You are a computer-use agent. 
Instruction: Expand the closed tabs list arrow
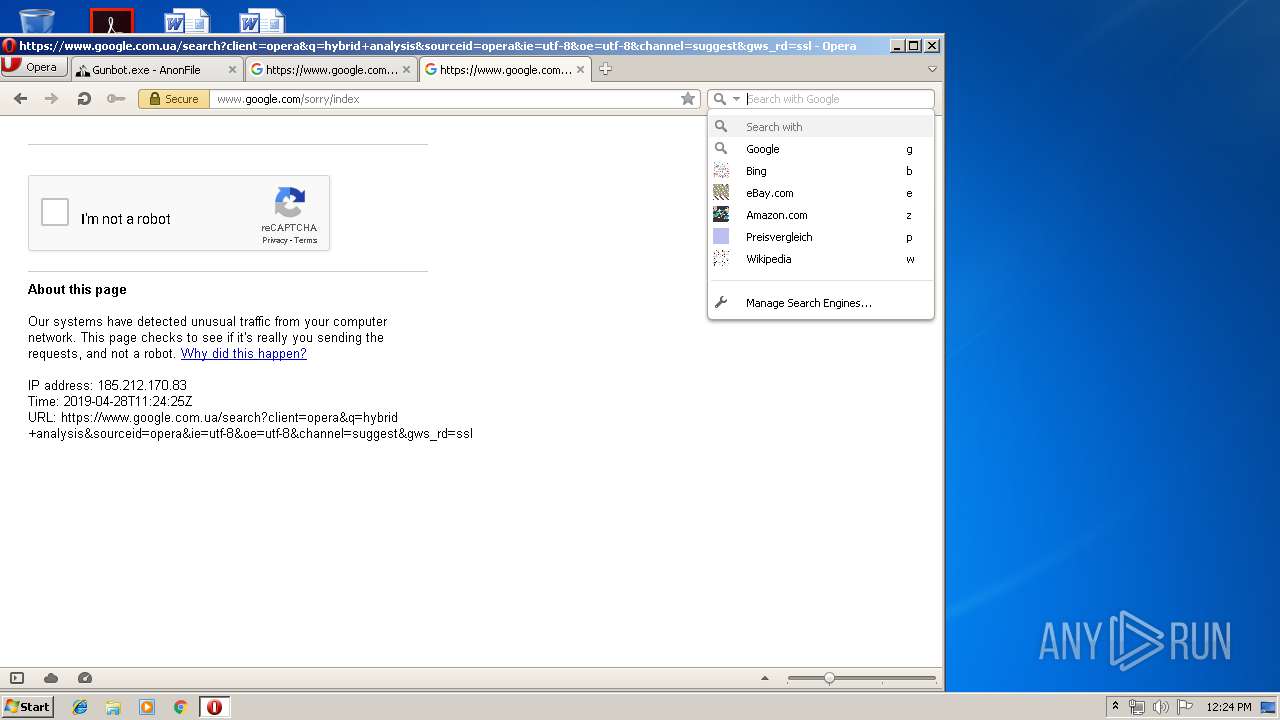(932, 69)
